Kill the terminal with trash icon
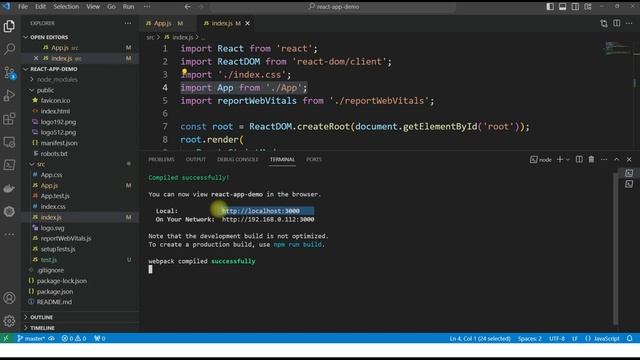The image size is (640, 360). [591, 160]
